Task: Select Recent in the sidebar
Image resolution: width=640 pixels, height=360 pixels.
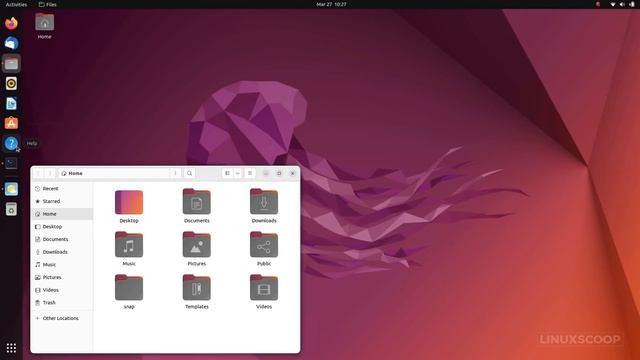Action: tap(62, 189)
